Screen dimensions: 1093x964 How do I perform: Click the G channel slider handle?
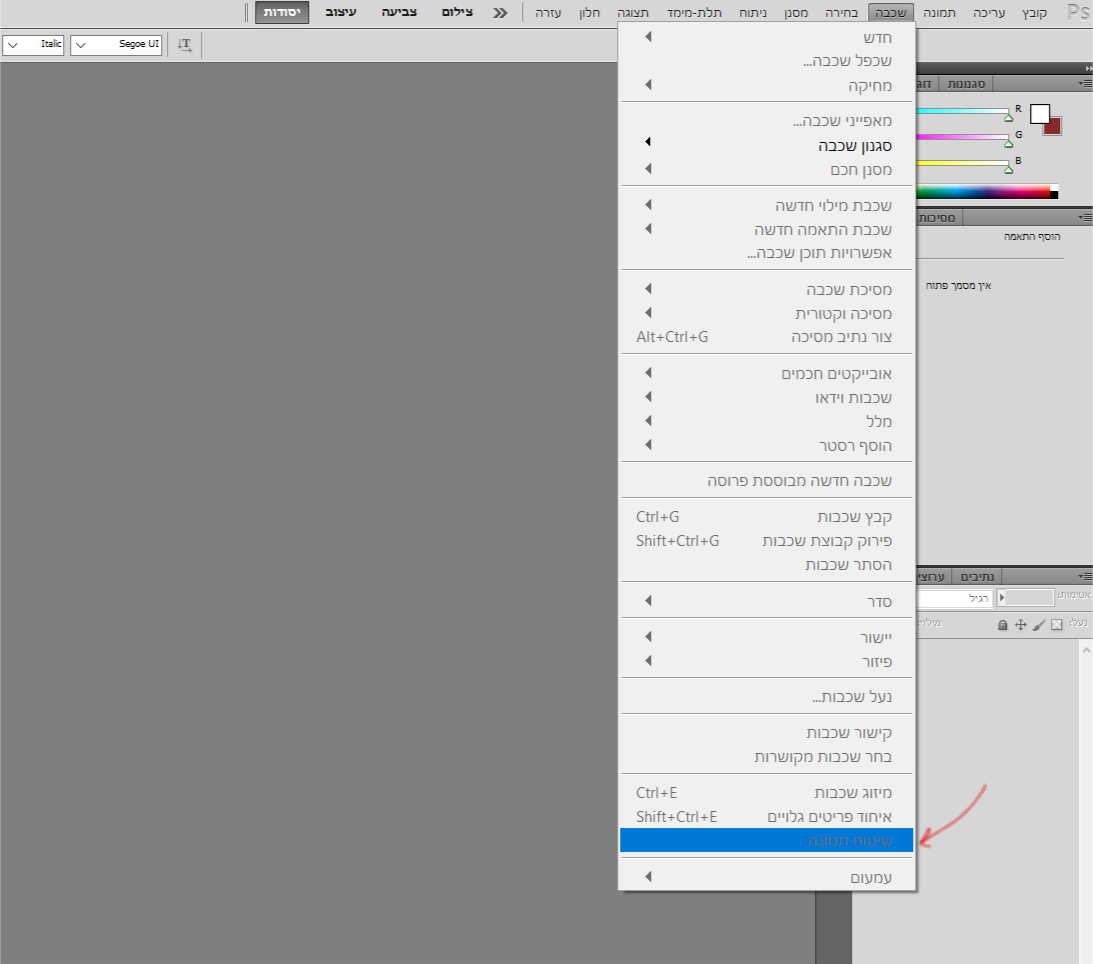coord(1008,144)
